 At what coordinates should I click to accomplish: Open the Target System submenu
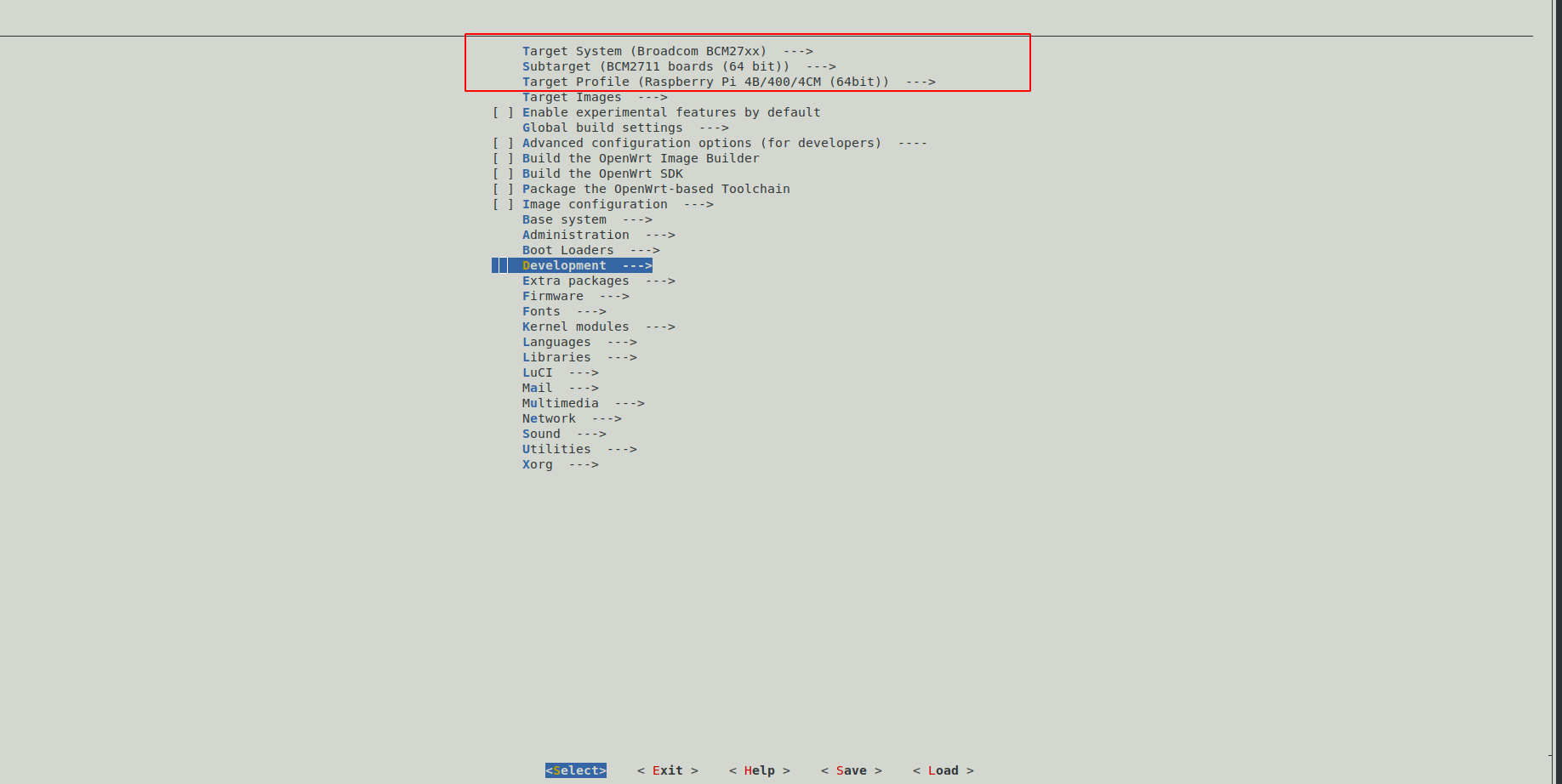click(643, 50)
